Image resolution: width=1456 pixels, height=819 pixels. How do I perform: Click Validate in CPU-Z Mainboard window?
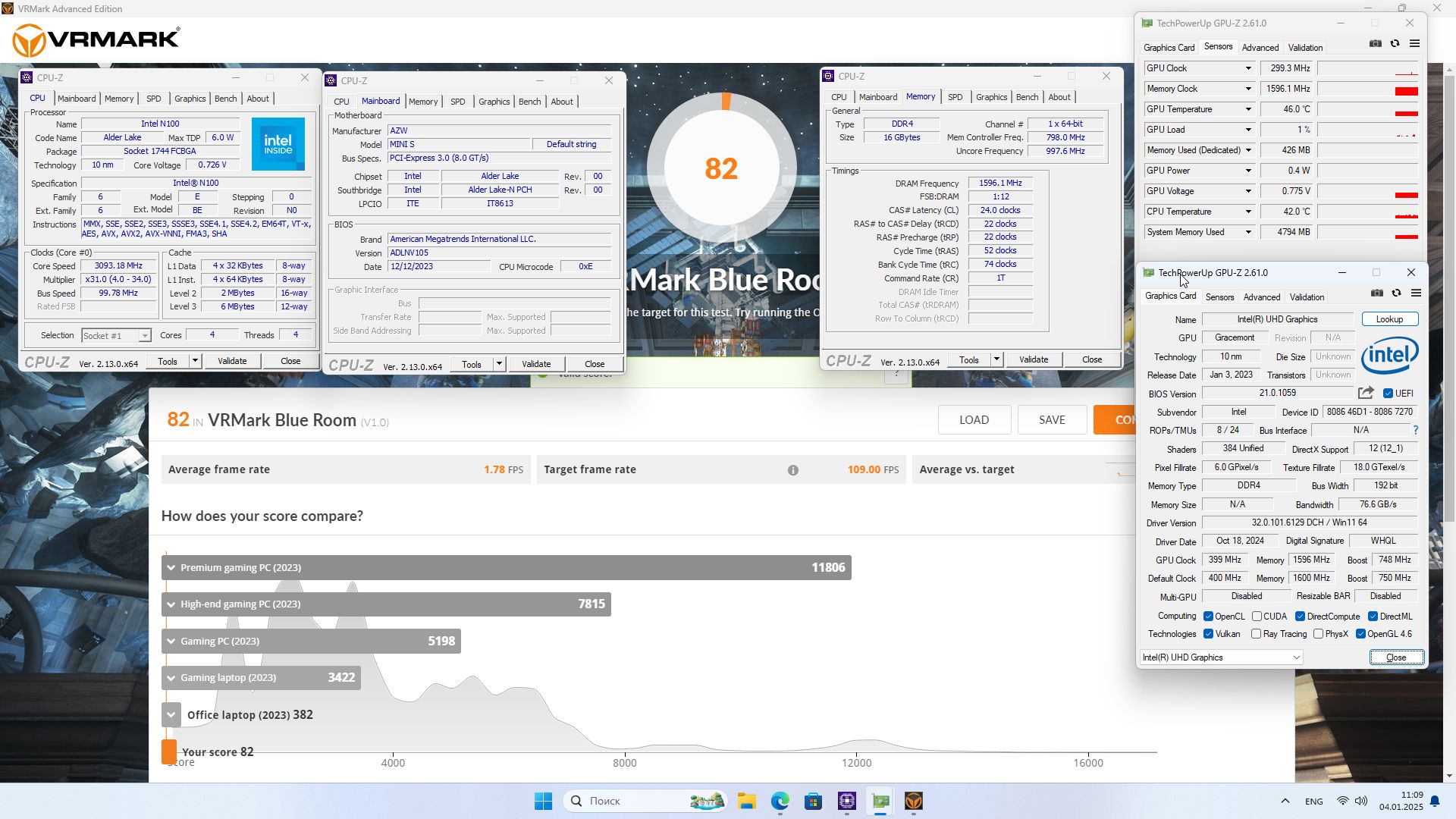[x=535, y=364]
